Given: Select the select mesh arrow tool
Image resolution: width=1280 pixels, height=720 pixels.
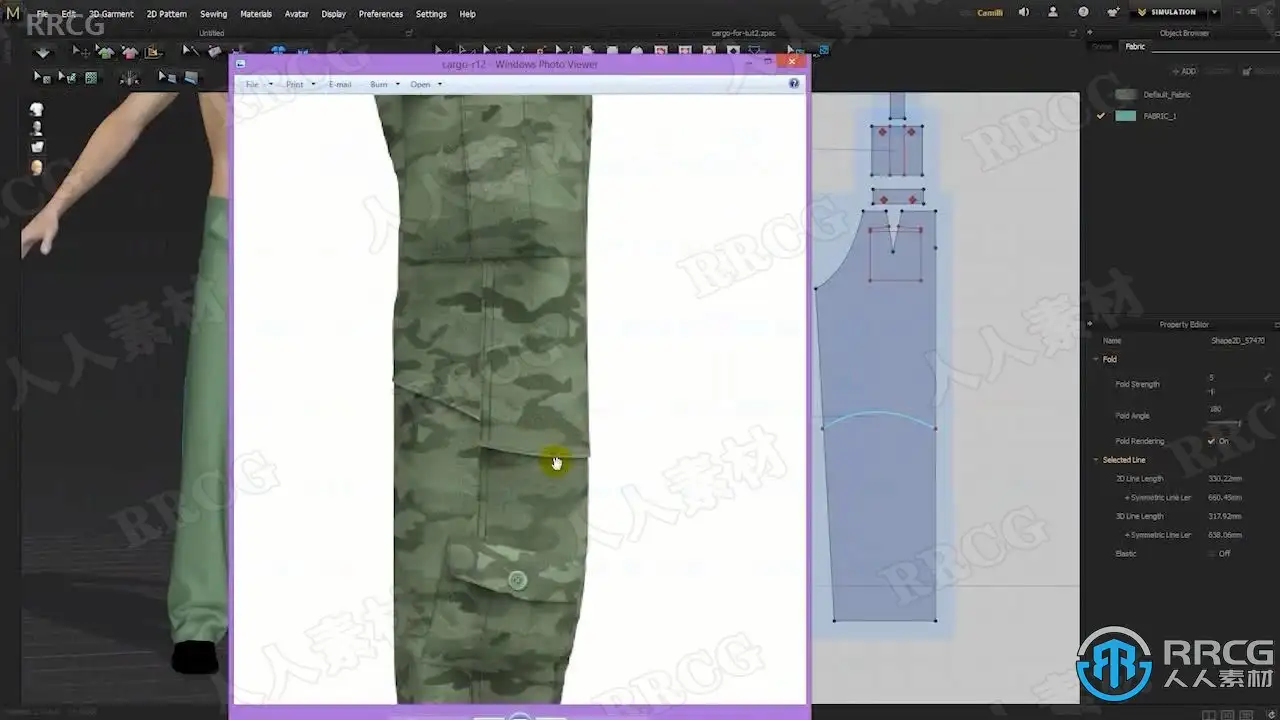Looking at the screenshot, I should (x=42, y=77).
